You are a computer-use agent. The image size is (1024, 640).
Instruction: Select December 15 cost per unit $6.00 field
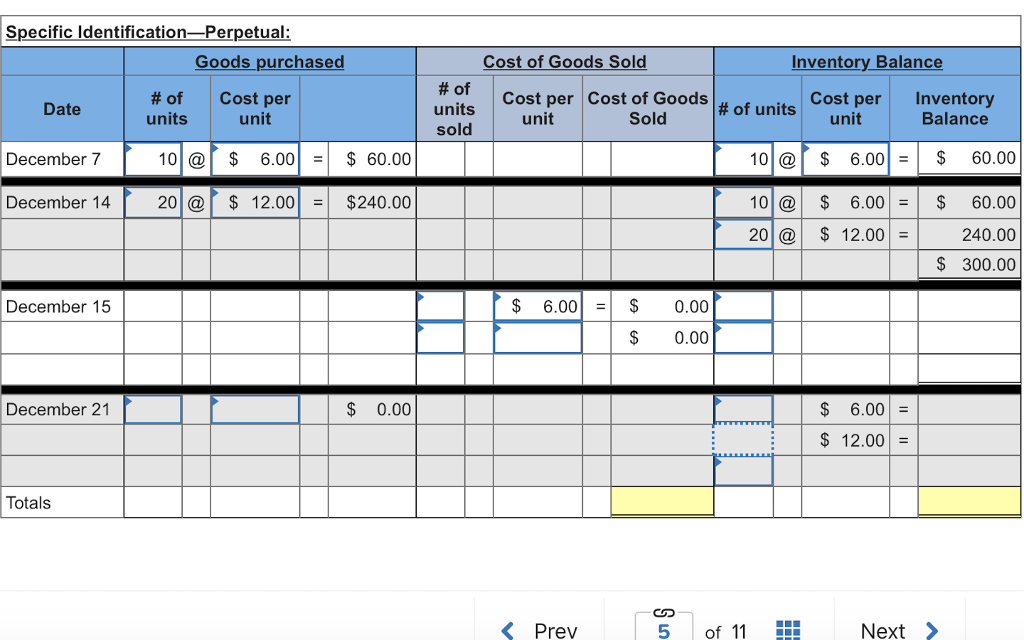pyautogui.click(x=538, y=306)
